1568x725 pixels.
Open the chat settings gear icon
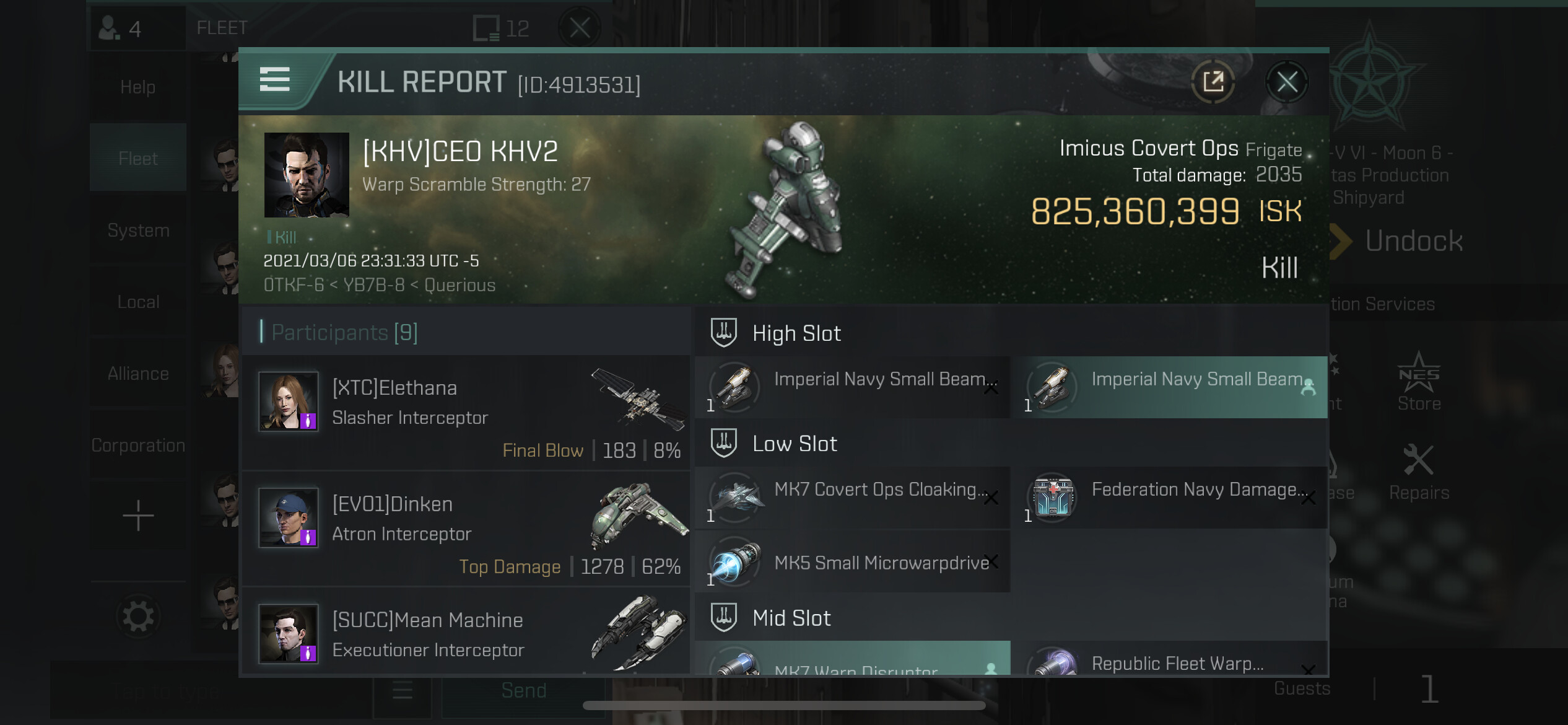coord(138,617)
